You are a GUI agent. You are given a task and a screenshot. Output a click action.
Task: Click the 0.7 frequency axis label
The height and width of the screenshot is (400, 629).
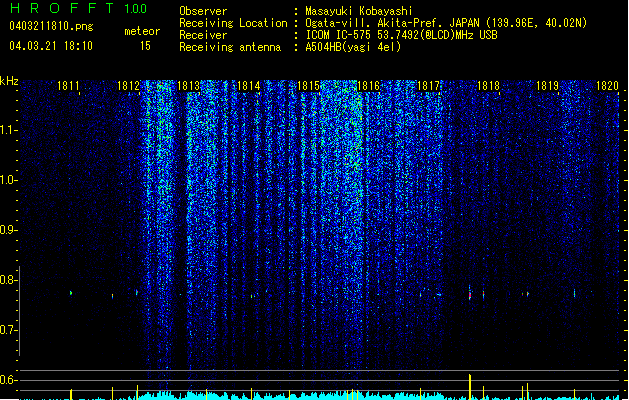click(x=8, y=330)
